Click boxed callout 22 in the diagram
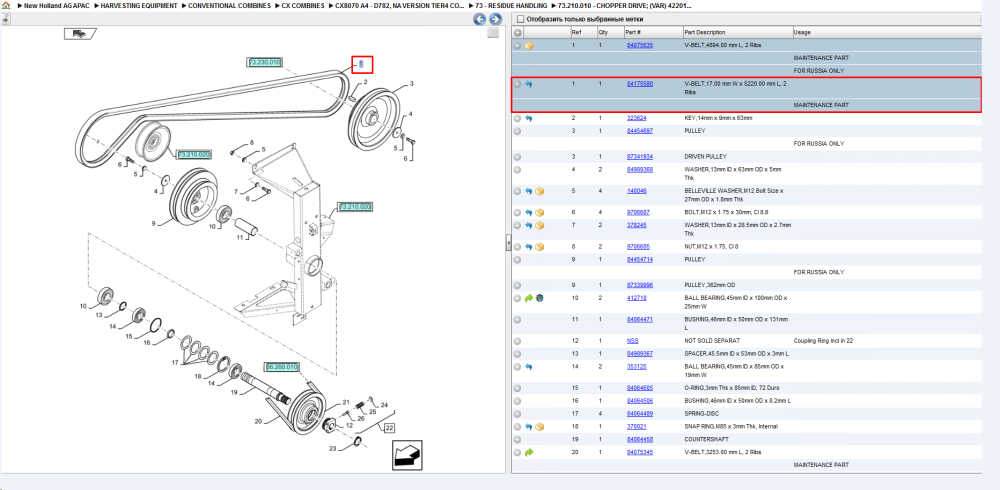Image resolution: width=1000 pixels, height=490 pixels. [389, 427]
